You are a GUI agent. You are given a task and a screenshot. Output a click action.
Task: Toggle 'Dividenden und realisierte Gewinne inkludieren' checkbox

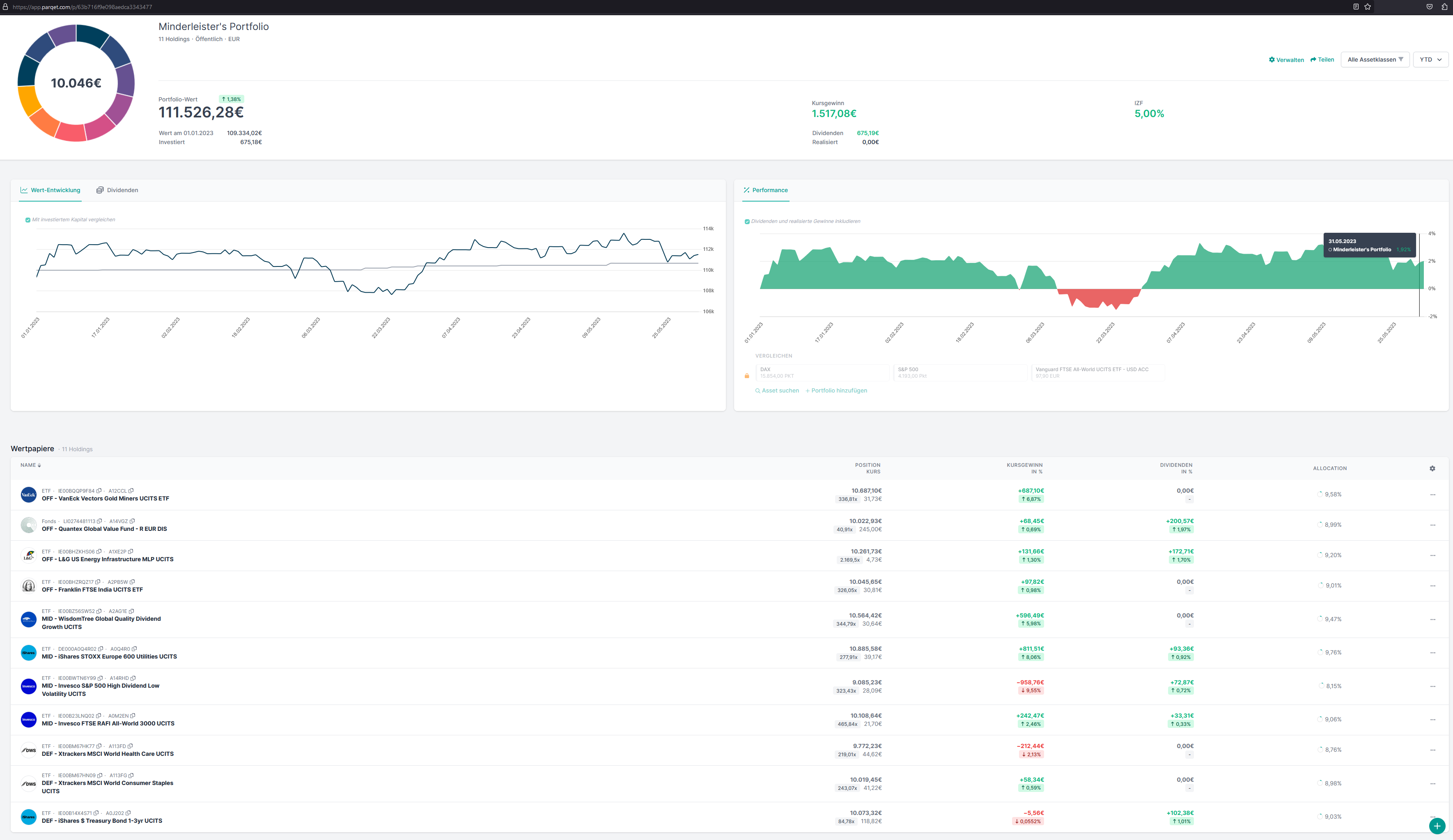(747, 221)
